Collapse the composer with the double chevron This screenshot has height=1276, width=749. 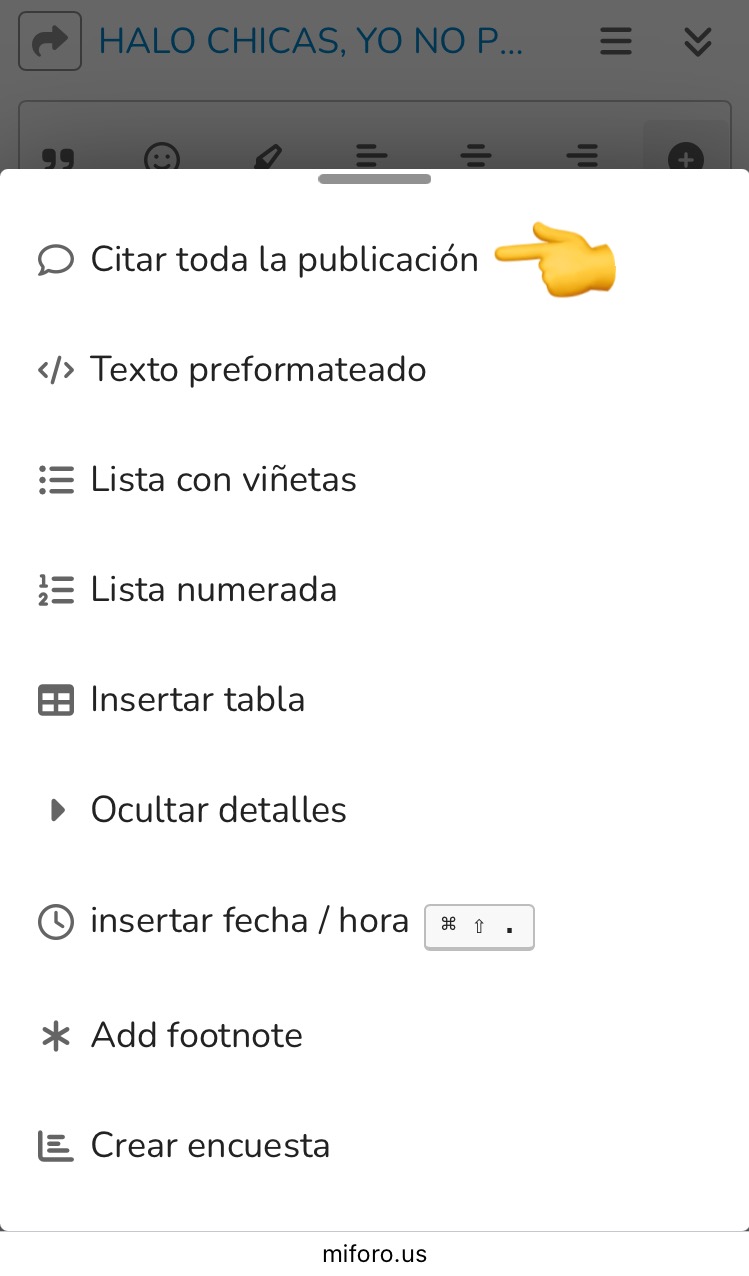[x=697, y=42]
